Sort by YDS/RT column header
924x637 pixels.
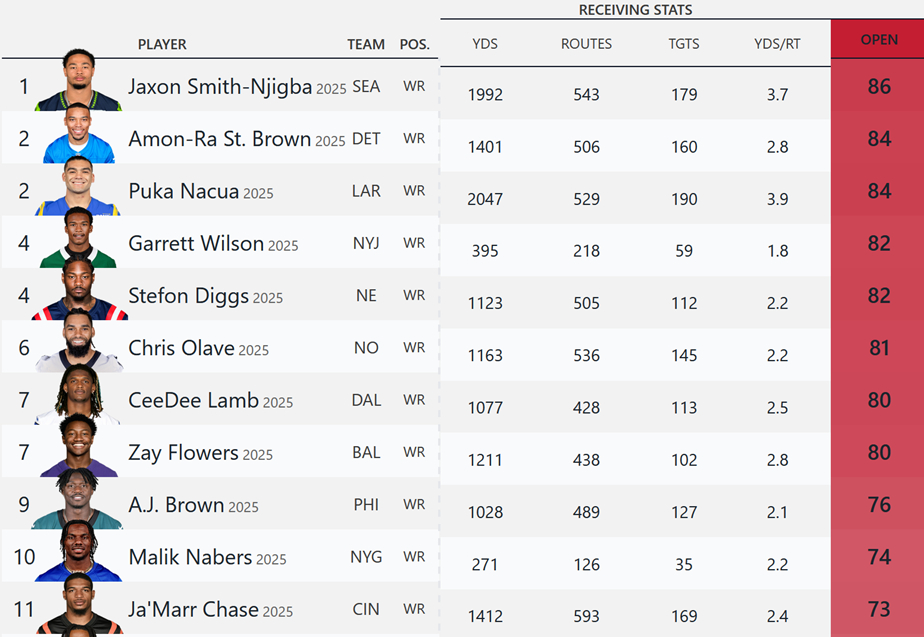(777, 44)
